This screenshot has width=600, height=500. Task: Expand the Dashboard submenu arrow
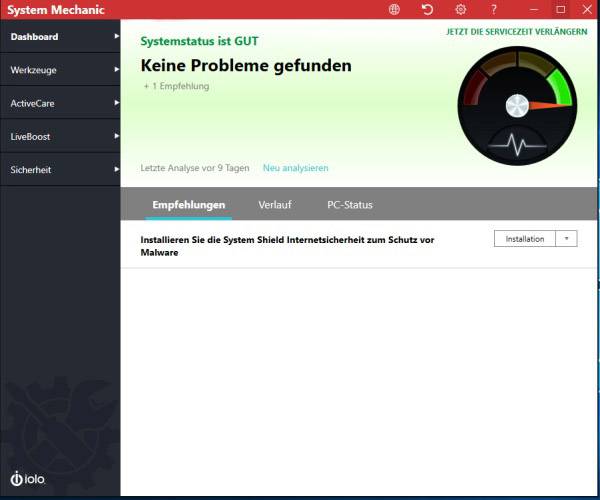116,36
